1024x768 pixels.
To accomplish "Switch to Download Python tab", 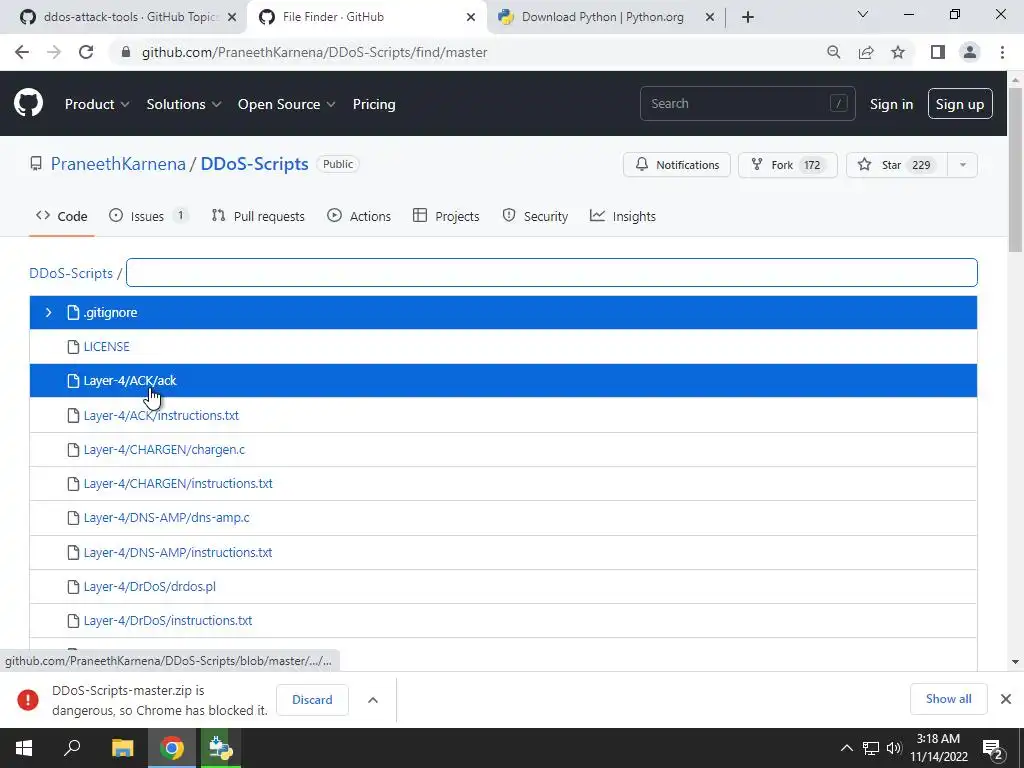I will point(602,17).
